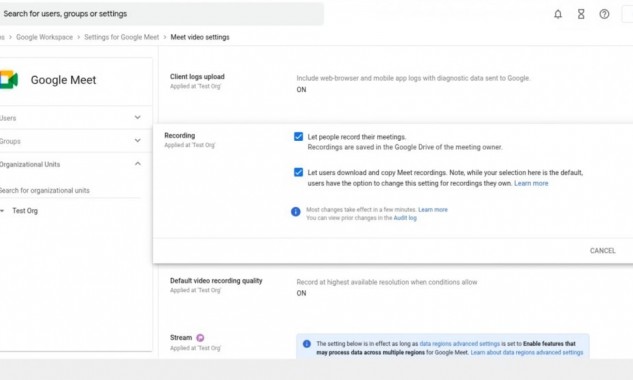Click the ON status under recording quality description
The width and height of the screenshot is (633, 380).
pos(301,293)
